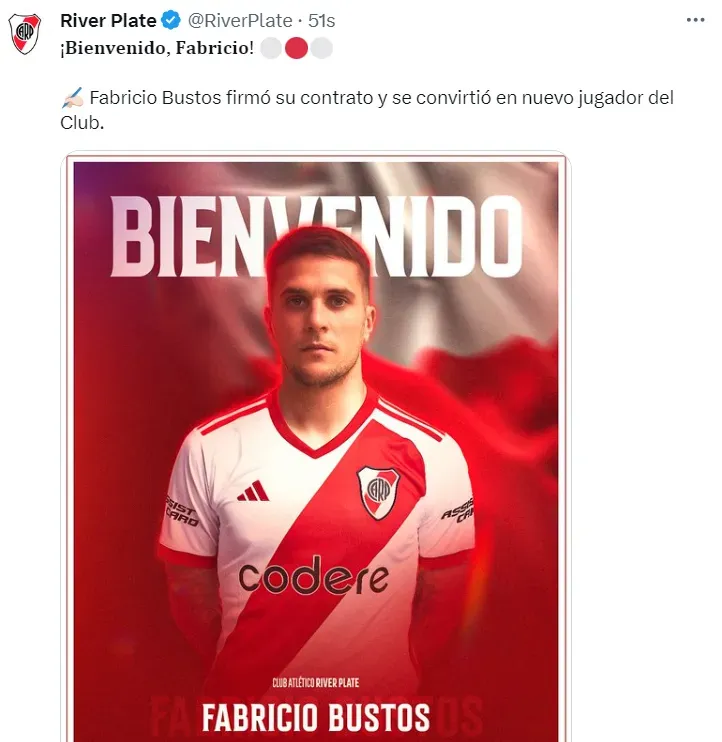Screen dimensions: 722x742
Task: Open the @RiverPlate handle link
Action: pos(240,21)
